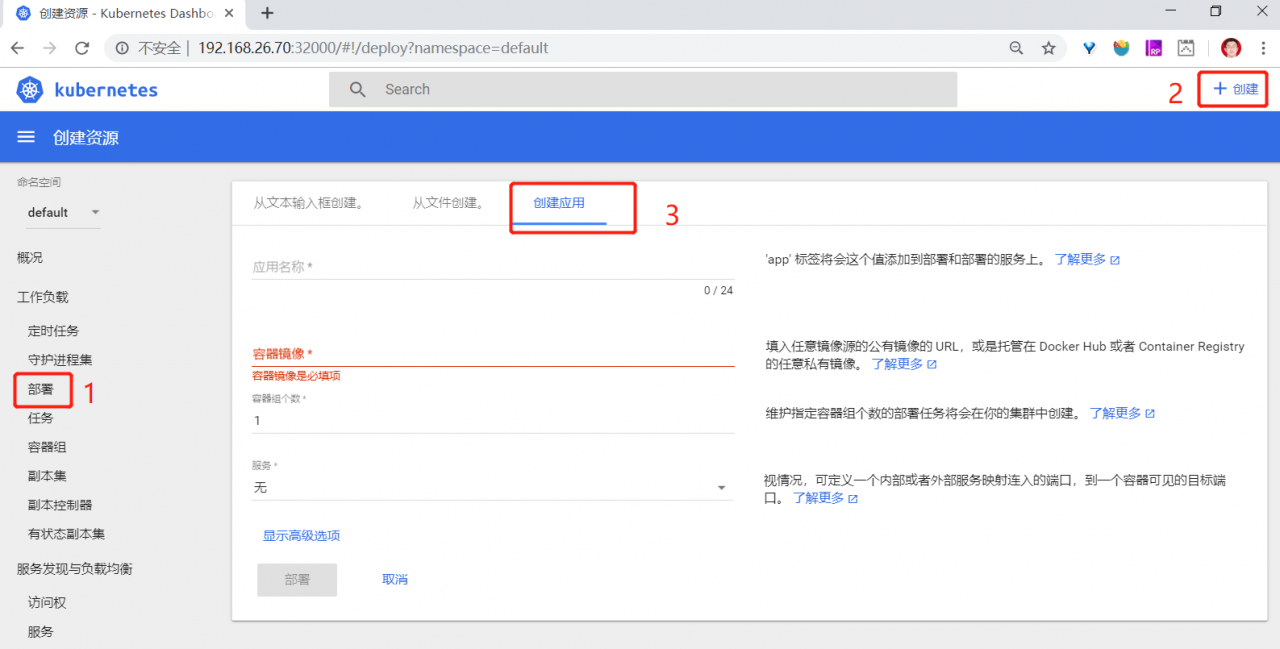Select 访问权 in the sidebar
1280x649 pixels.
pyautogui.click(x=47, y=603)
